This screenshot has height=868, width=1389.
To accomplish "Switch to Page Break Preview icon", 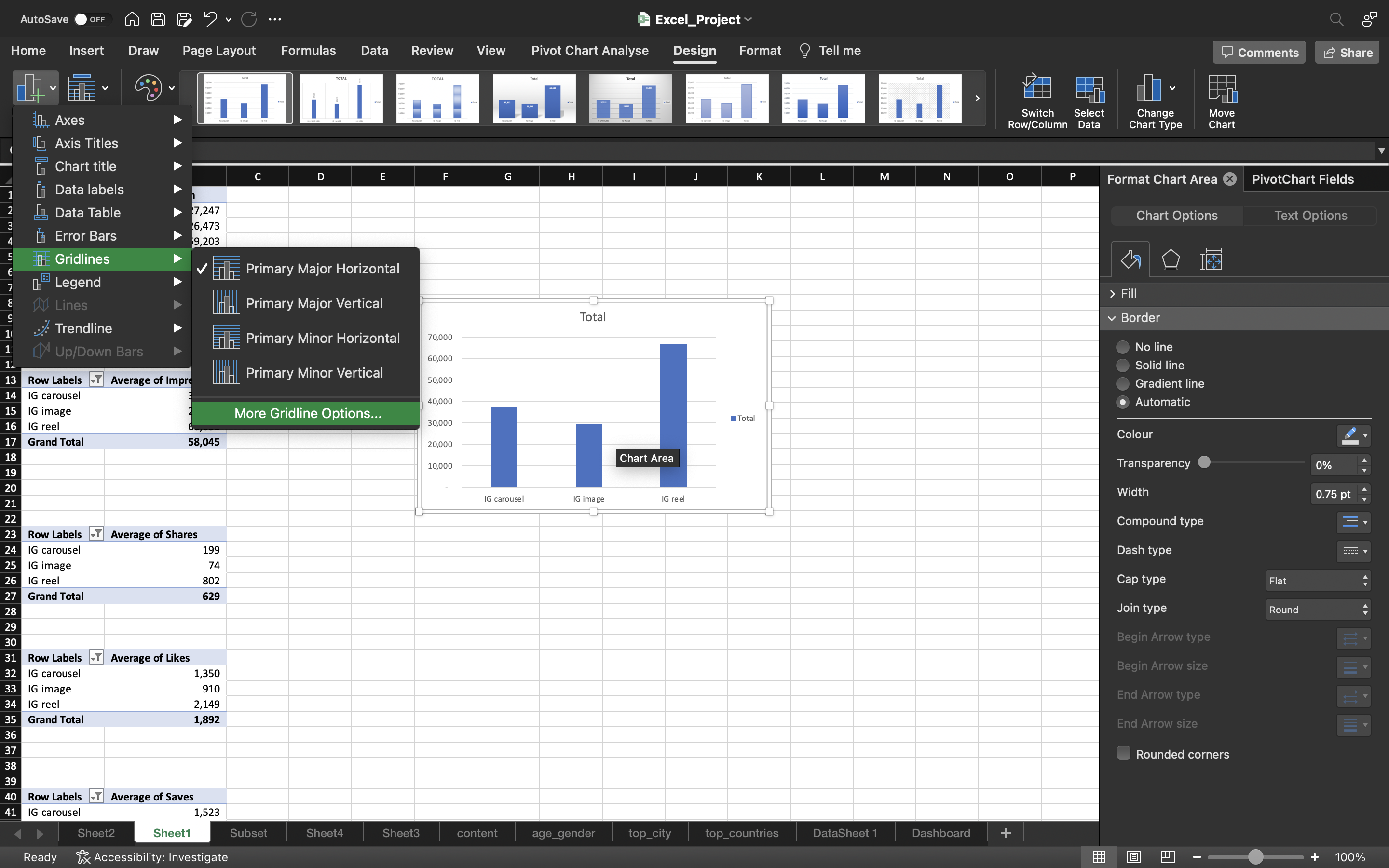I will (x=1168, y=856).
